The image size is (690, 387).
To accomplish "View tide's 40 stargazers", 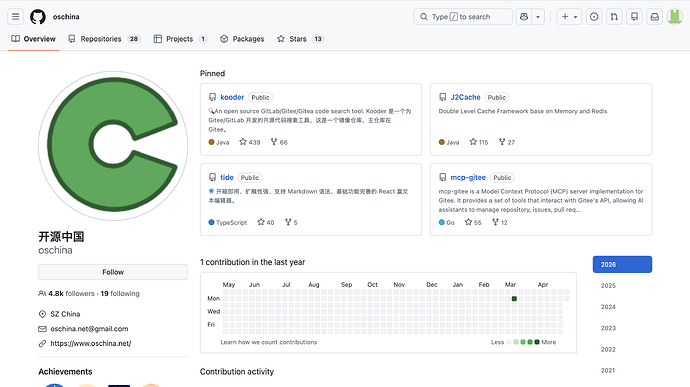I will pos(266,222).
